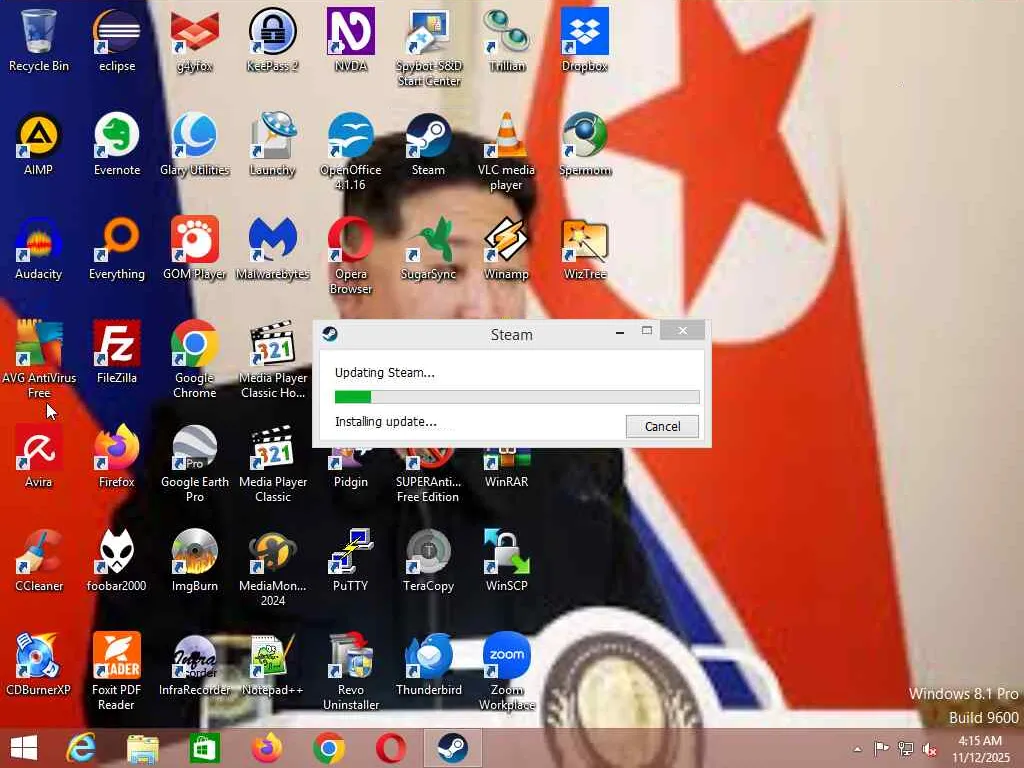Open the network tray icon
The height and width of the screenshot is (768, 1024).
click(x=906, y=748)
